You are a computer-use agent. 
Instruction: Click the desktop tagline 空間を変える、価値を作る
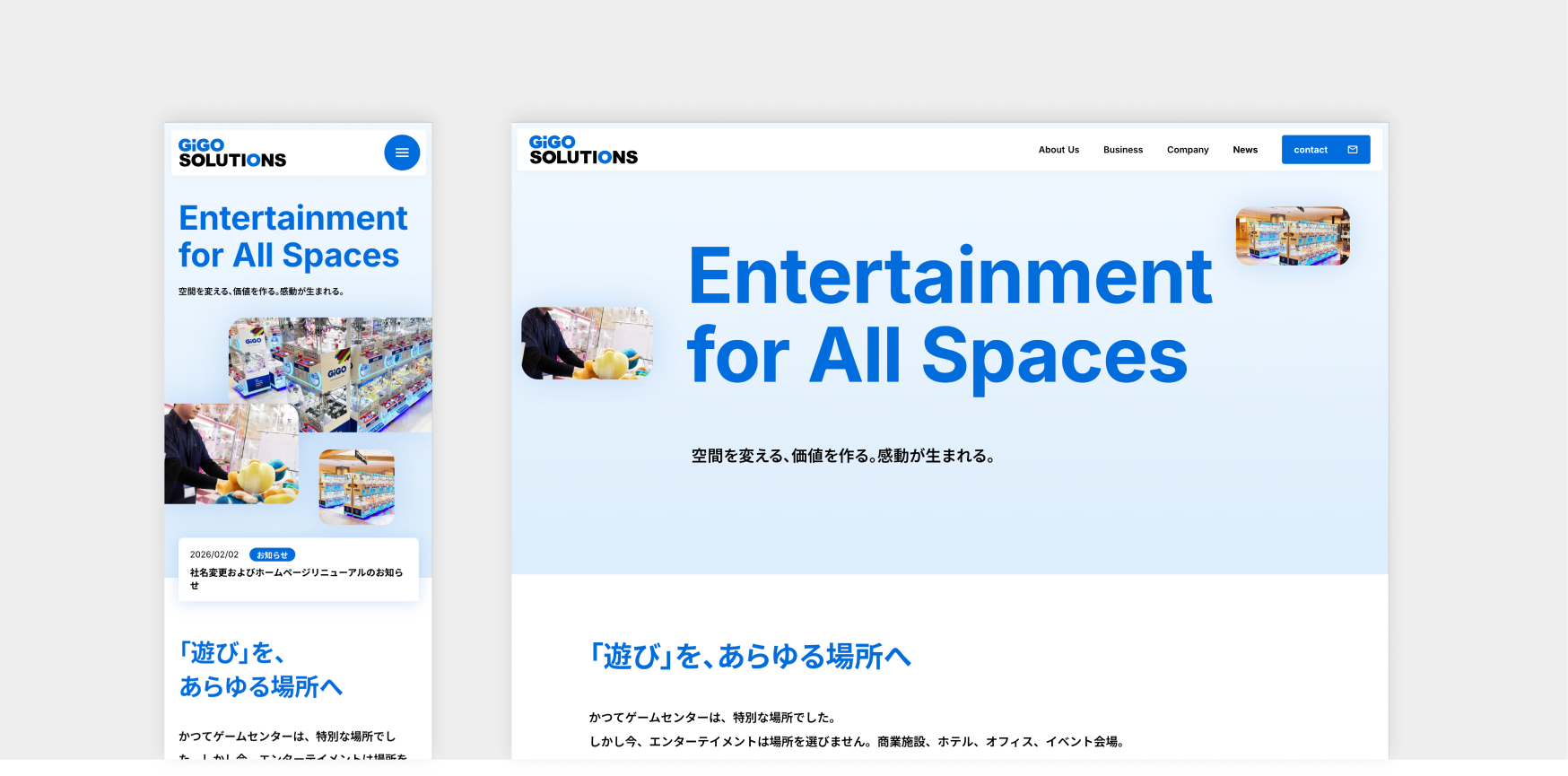coord(843,456)
